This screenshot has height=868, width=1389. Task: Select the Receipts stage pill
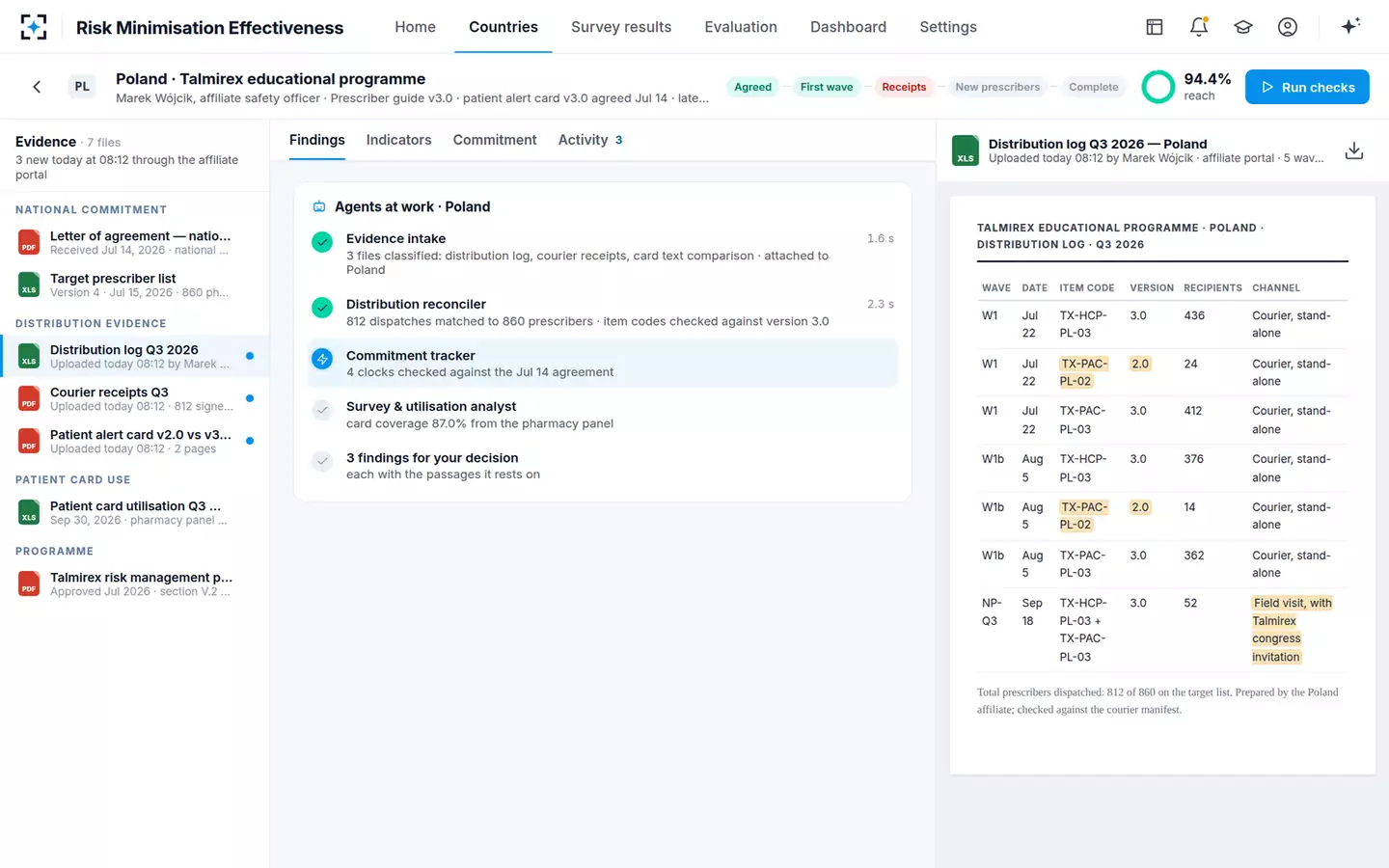[904, 87]
